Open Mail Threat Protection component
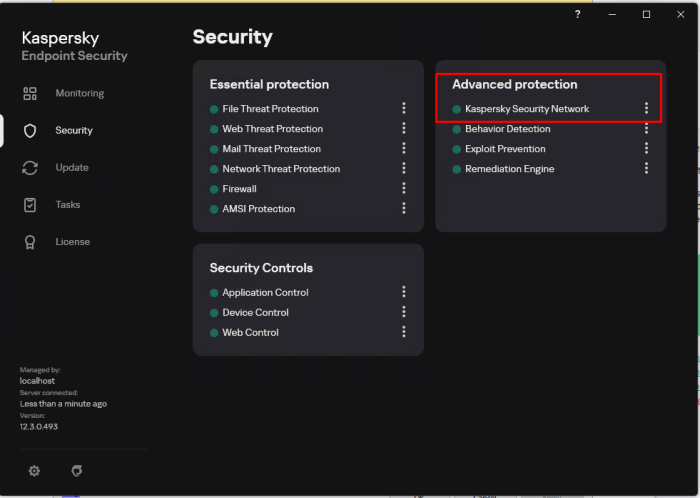The image size is (700, 498). tap(271, 149)
